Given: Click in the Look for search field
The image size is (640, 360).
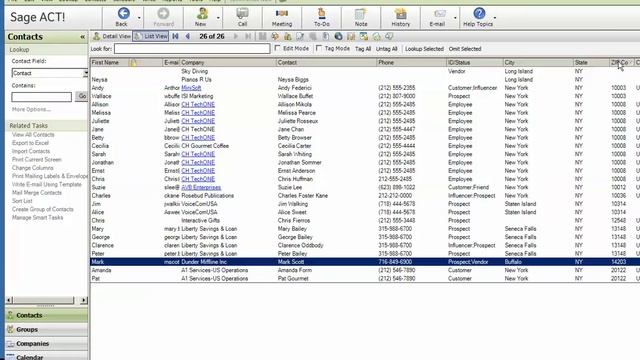Looking at the screenshot, I should 192,49.
